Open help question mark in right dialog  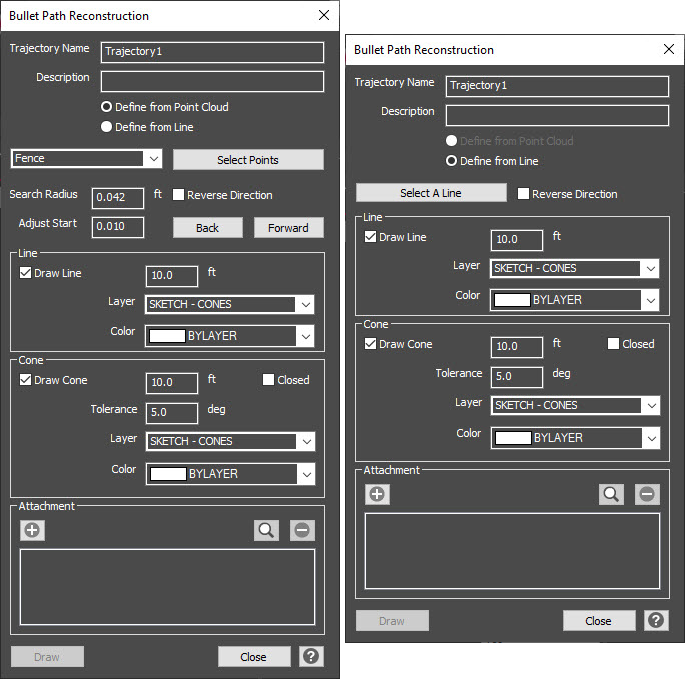[655, 621]
